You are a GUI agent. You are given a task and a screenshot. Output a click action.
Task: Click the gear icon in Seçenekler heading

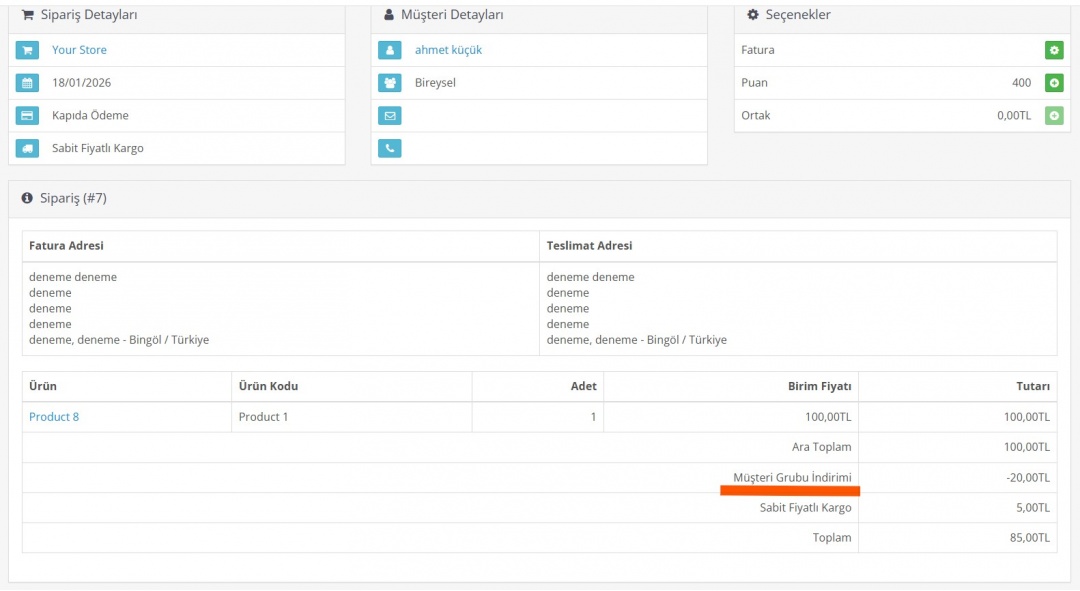click(753, 15)
